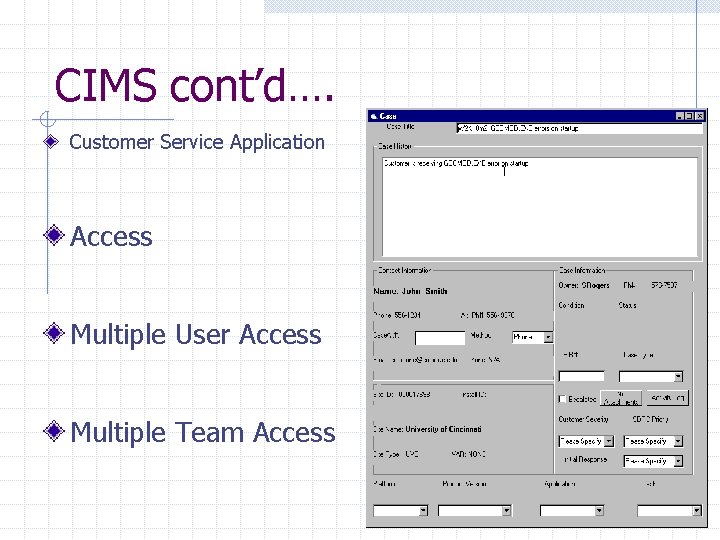Click the Multiple Team Access bullet text
This screenshot has height=540, width=720.
[x=203, y=432]
